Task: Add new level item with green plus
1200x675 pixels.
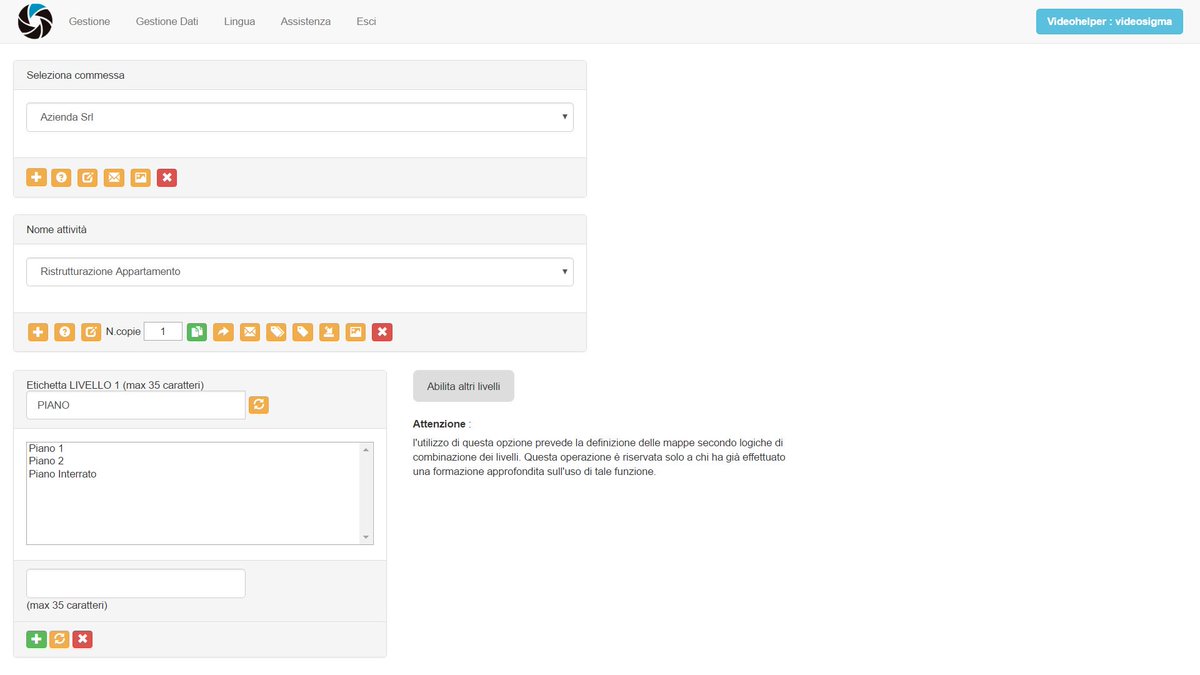Action: point(36,638)
